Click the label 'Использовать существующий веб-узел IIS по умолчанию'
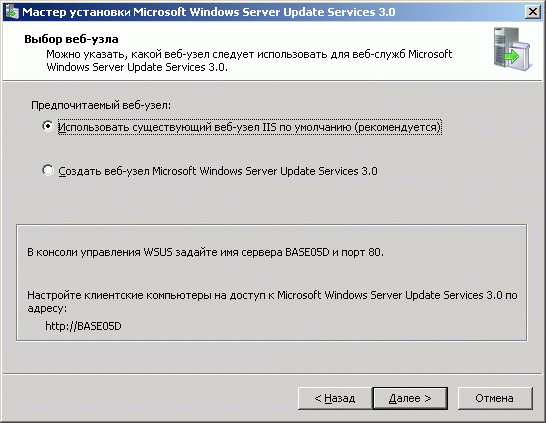This screenshot has width=546, height=423. click(x=250, y=127)
